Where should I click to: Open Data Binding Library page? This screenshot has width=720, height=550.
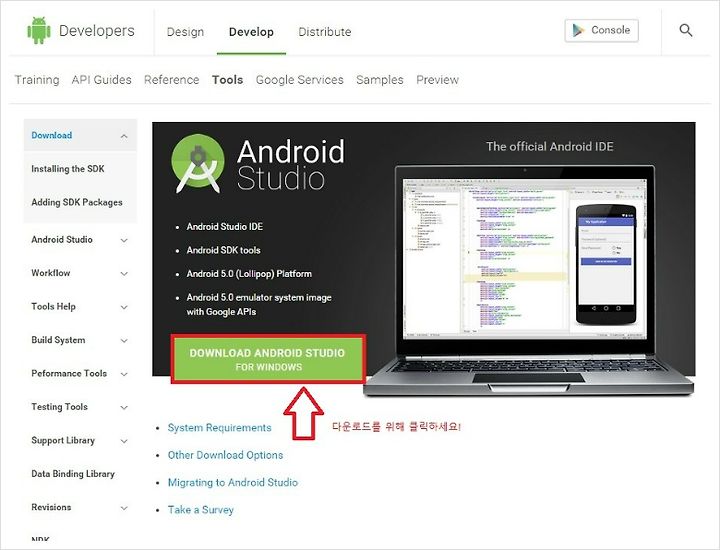[73, 474]
